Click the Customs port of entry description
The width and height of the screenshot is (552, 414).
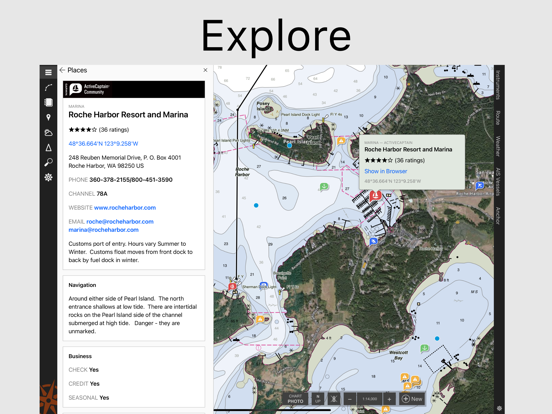coord(131,252)
